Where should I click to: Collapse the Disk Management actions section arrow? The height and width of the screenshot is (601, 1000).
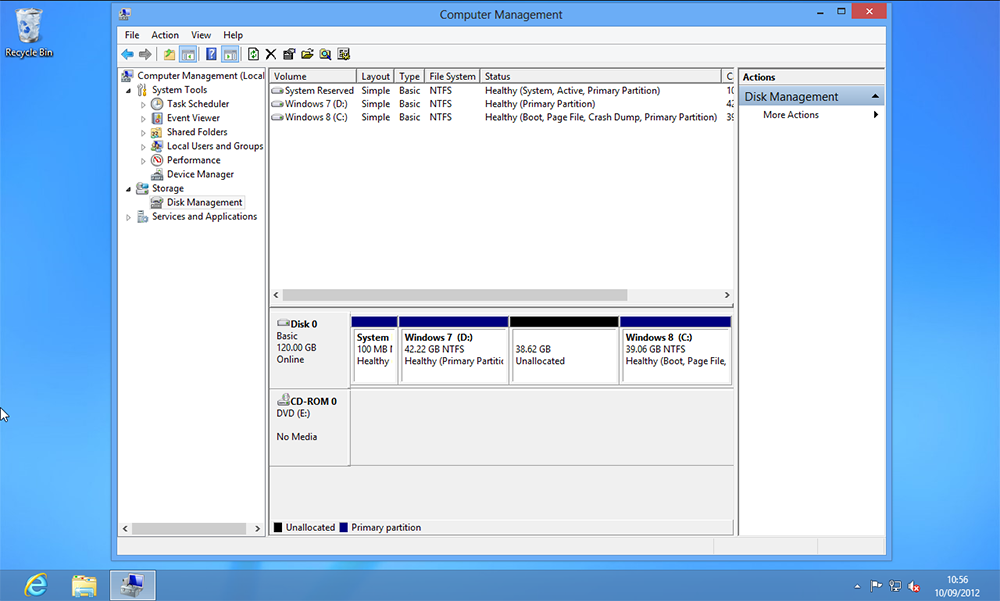click(875, 96)
